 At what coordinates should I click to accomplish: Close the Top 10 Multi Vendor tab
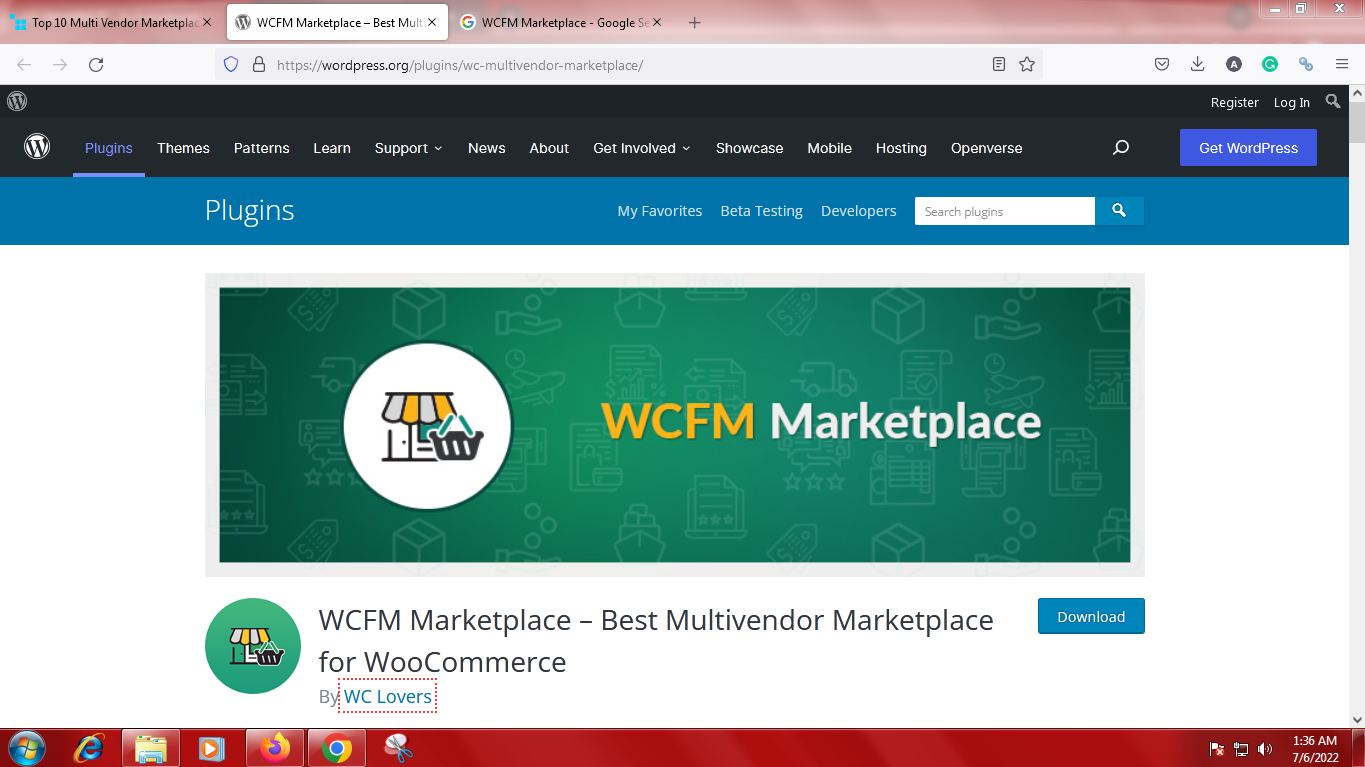coord(207,22)
